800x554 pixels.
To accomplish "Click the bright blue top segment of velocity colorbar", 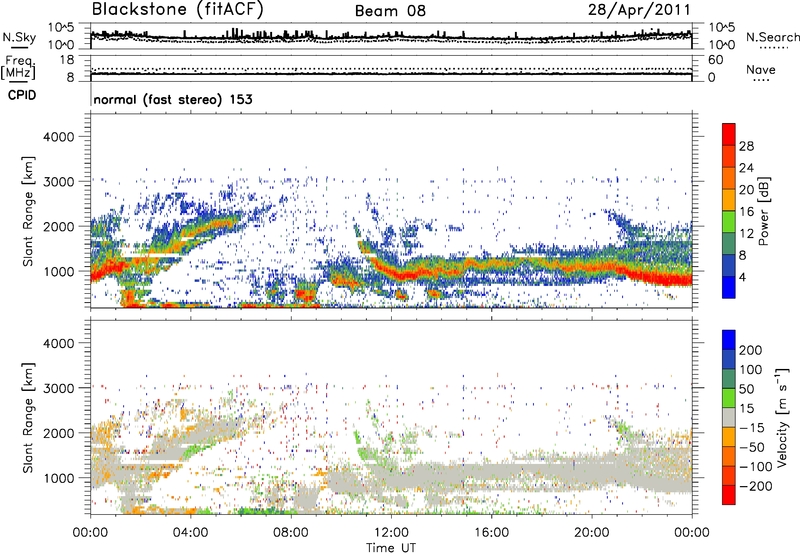I will (x=729, y=340).
